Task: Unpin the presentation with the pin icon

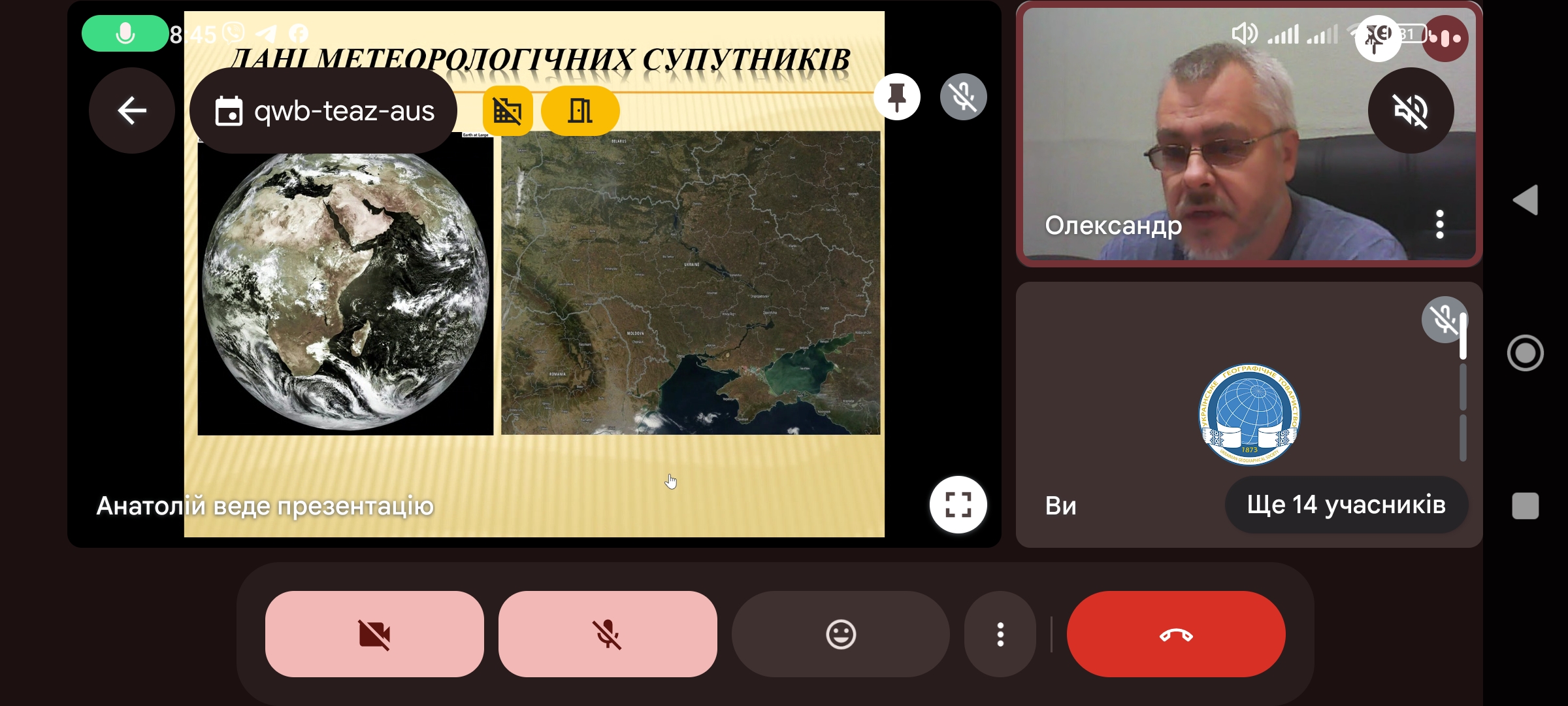Action: 897,97
